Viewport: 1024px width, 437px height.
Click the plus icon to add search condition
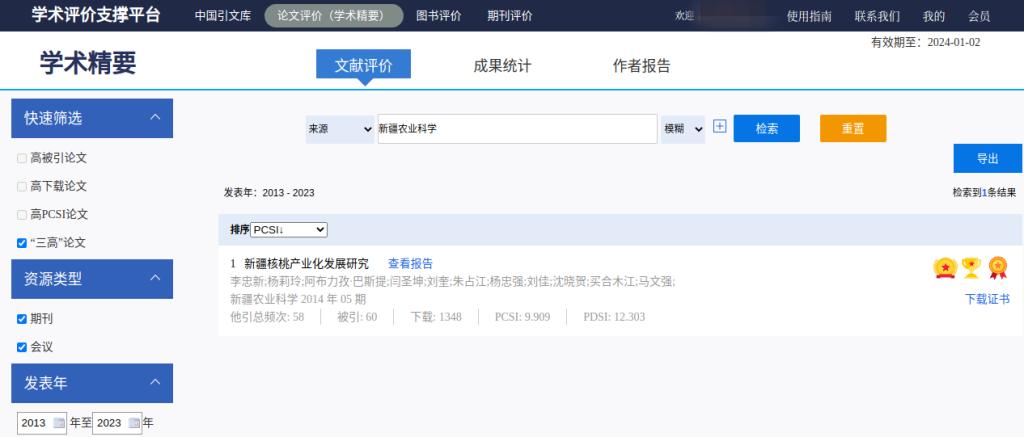click(719, 127)
